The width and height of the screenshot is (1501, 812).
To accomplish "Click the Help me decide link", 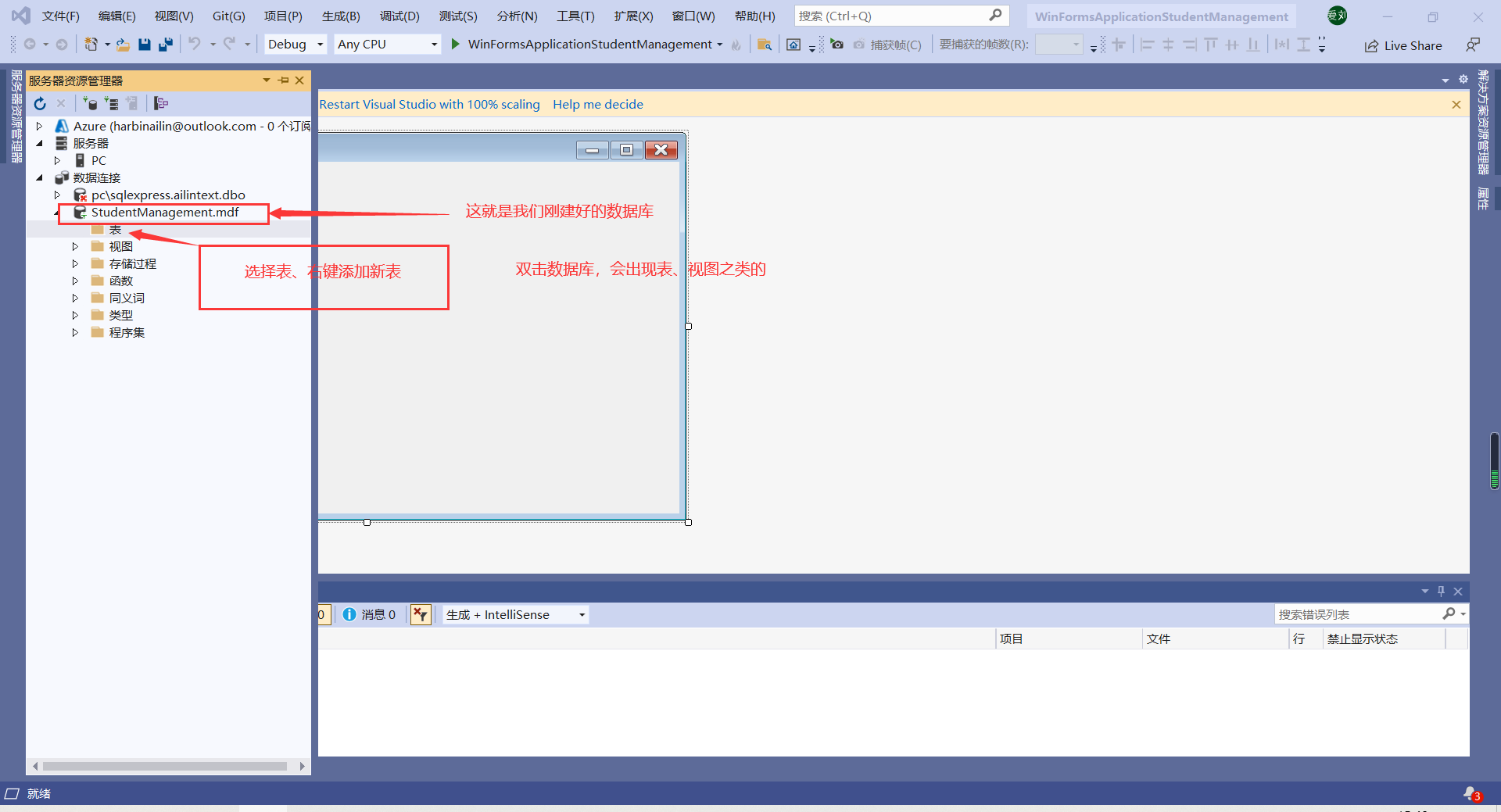I will pyautogui.click(x=598, y=104).
